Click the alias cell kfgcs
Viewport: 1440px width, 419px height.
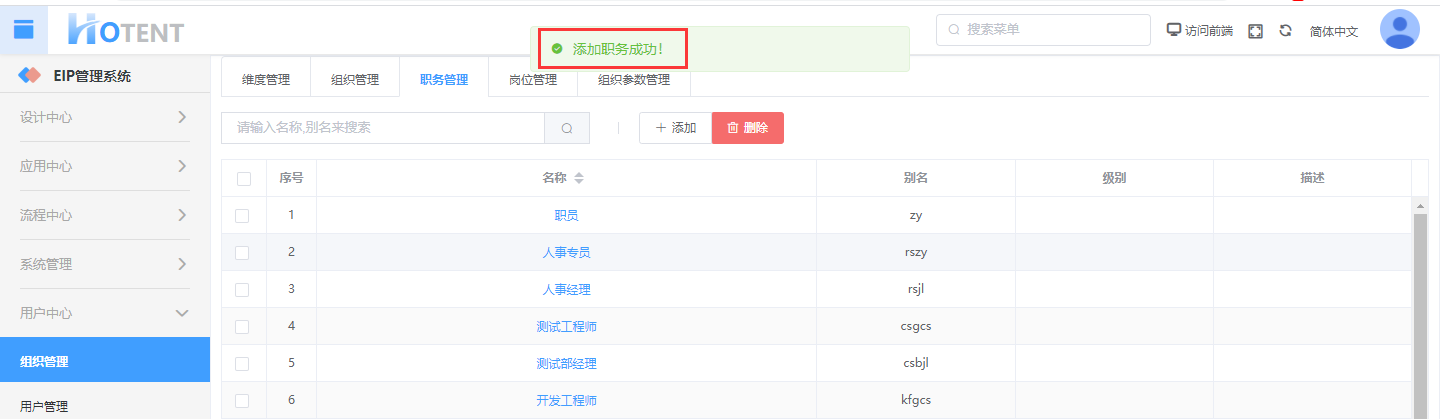[x=916, y=400]
